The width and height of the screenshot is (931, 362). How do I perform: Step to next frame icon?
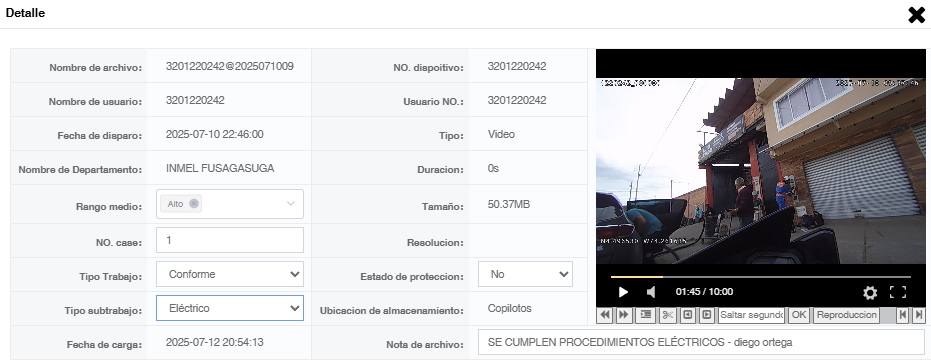click(706, 315)
